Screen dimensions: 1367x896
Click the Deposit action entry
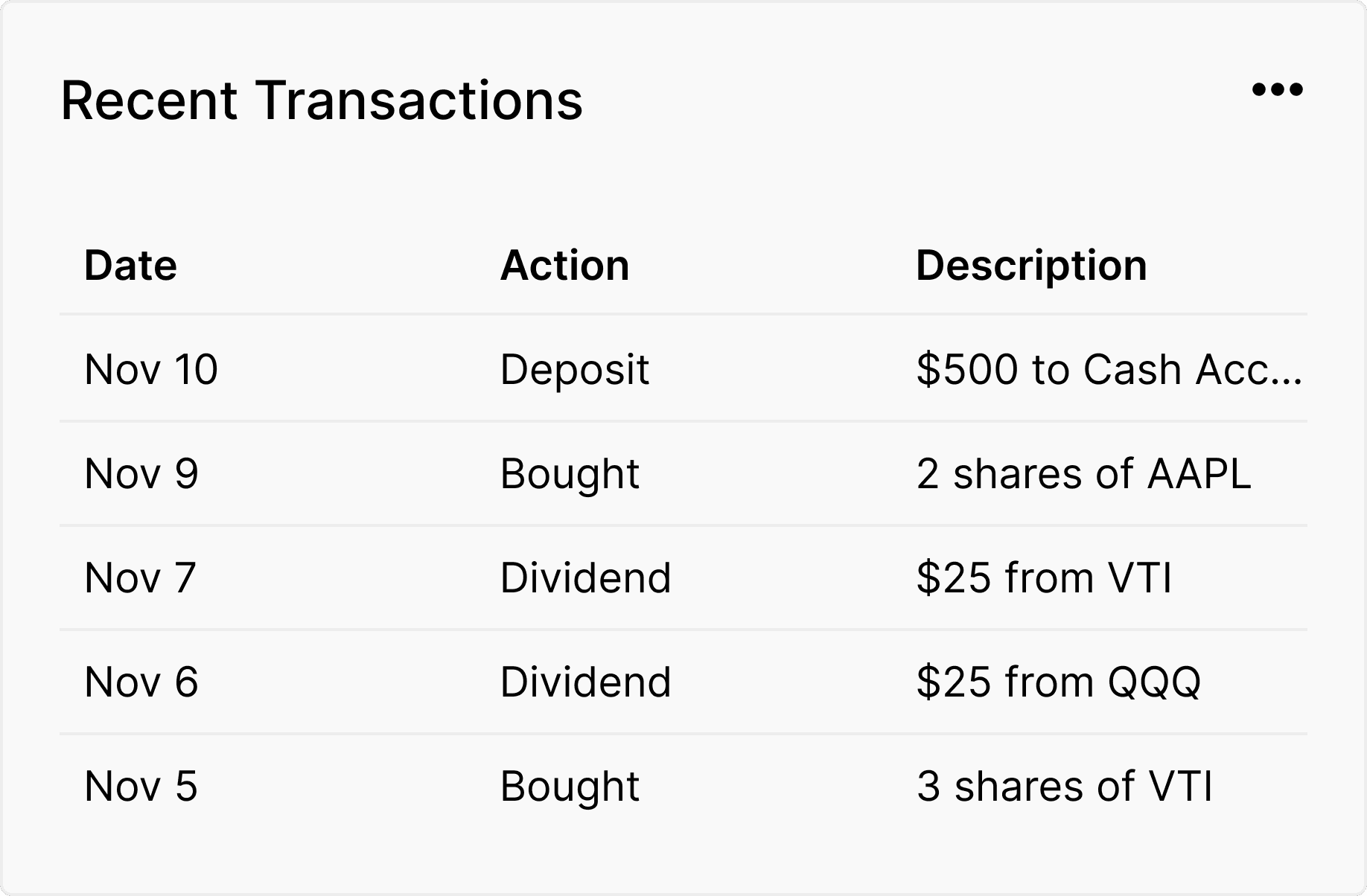click(575, 369)
